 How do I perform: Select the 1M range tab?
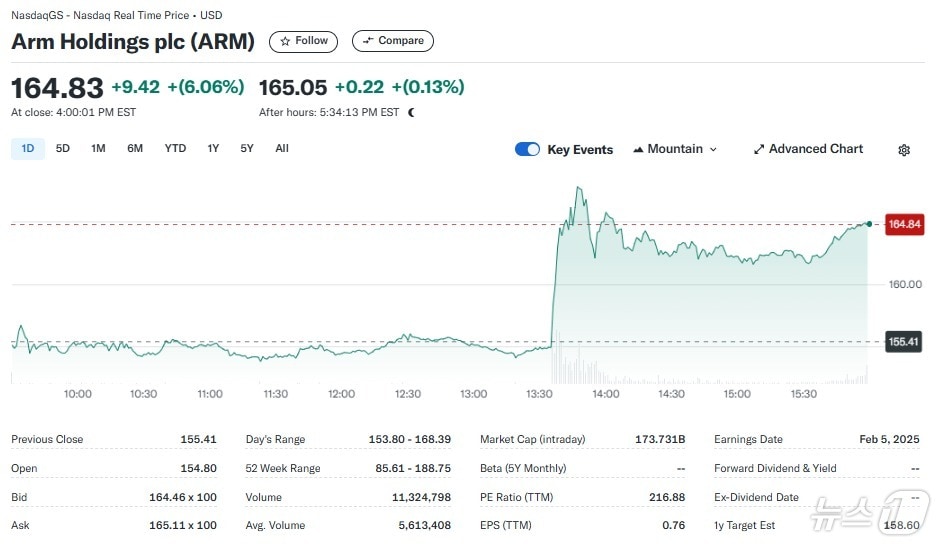point(98,149)
